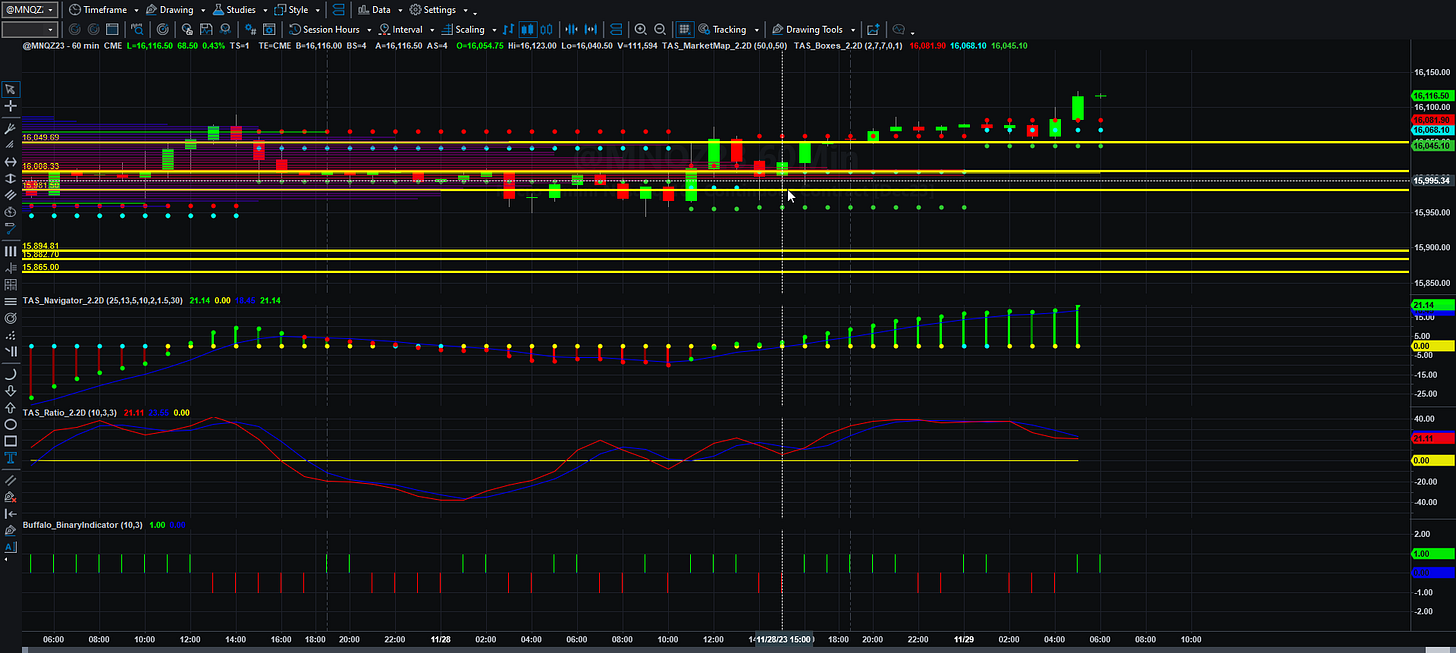Zoom in with the magnifier plus icon
1456x653 pixels.
[x=640, y=29]
